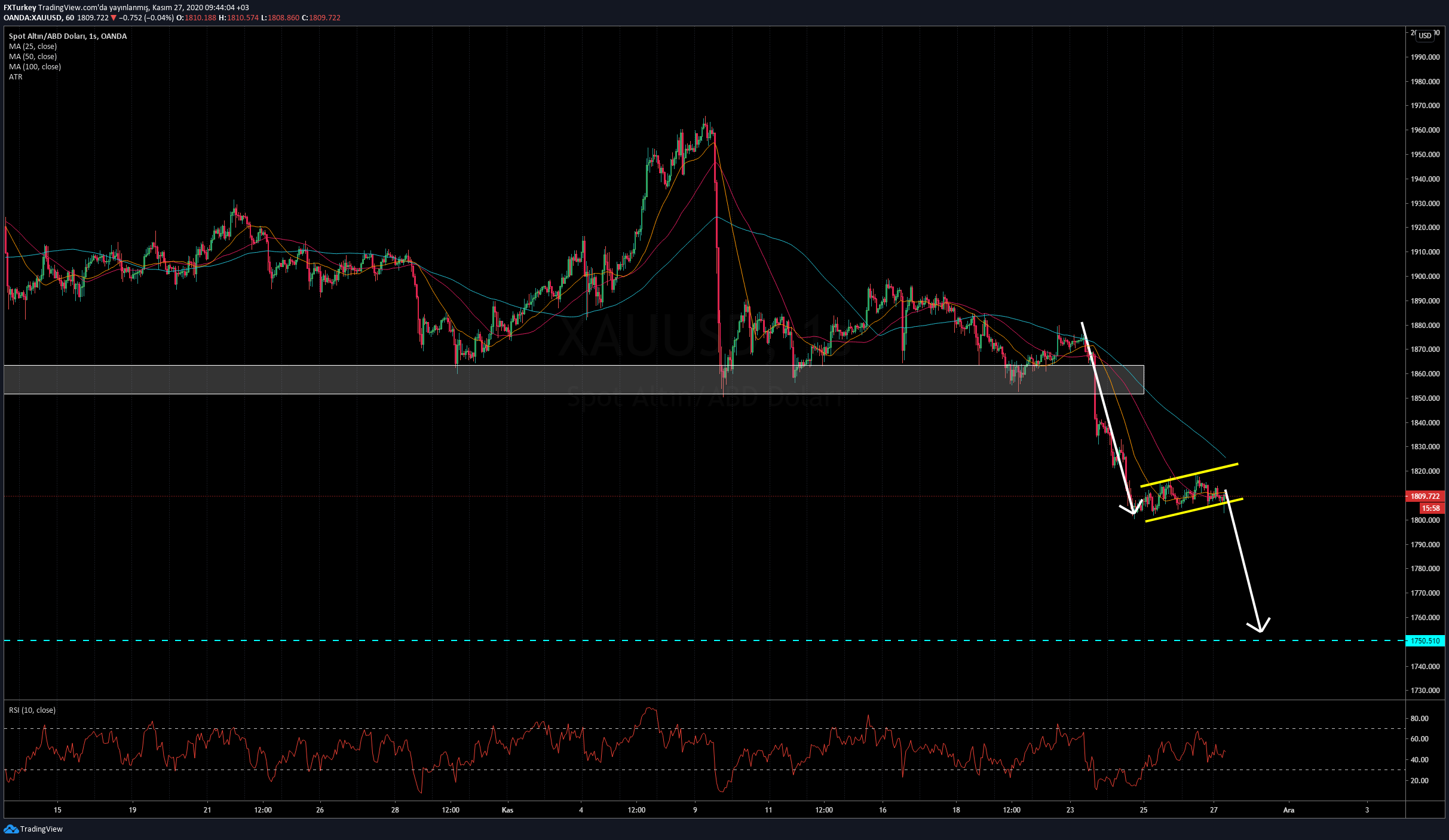Click the RSI (10, close) indicator label

coord(32,710)
